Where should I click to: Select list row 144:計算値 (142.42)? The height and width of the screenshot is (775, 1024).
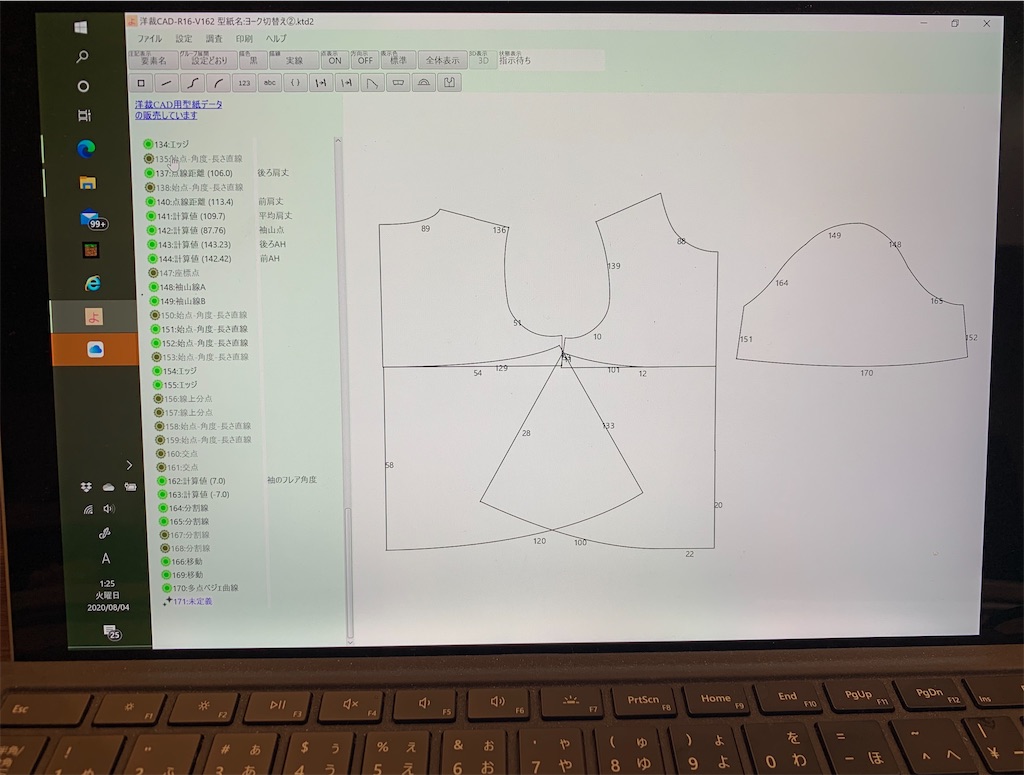point(189,259)
